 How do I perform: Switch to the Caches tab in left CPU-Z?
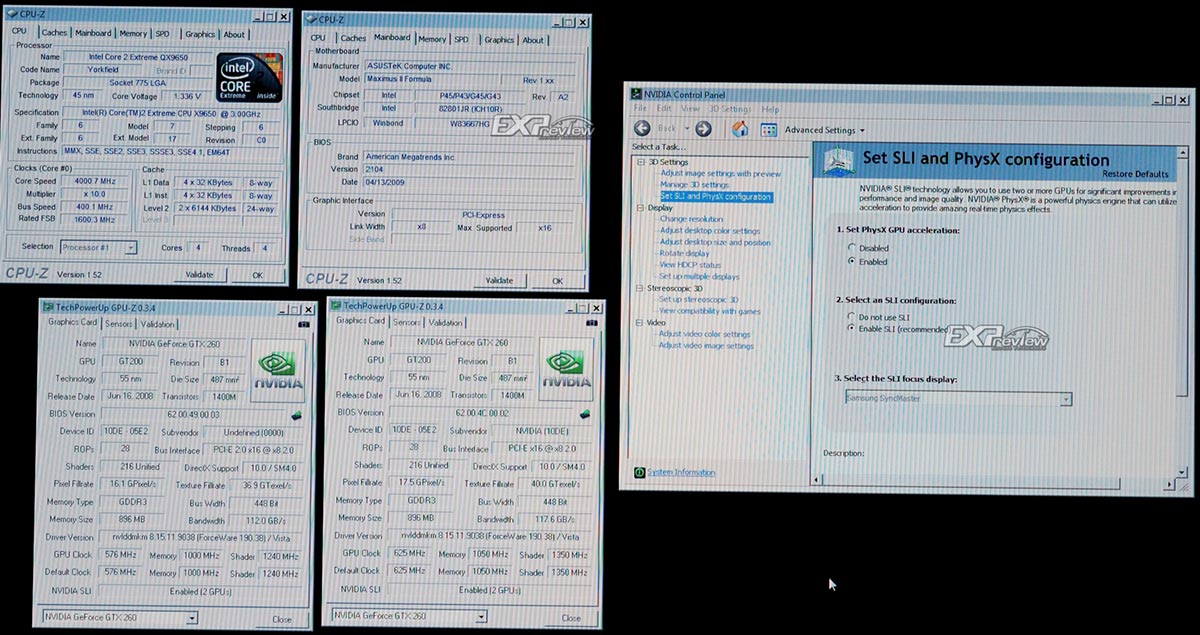click(54, 33)
